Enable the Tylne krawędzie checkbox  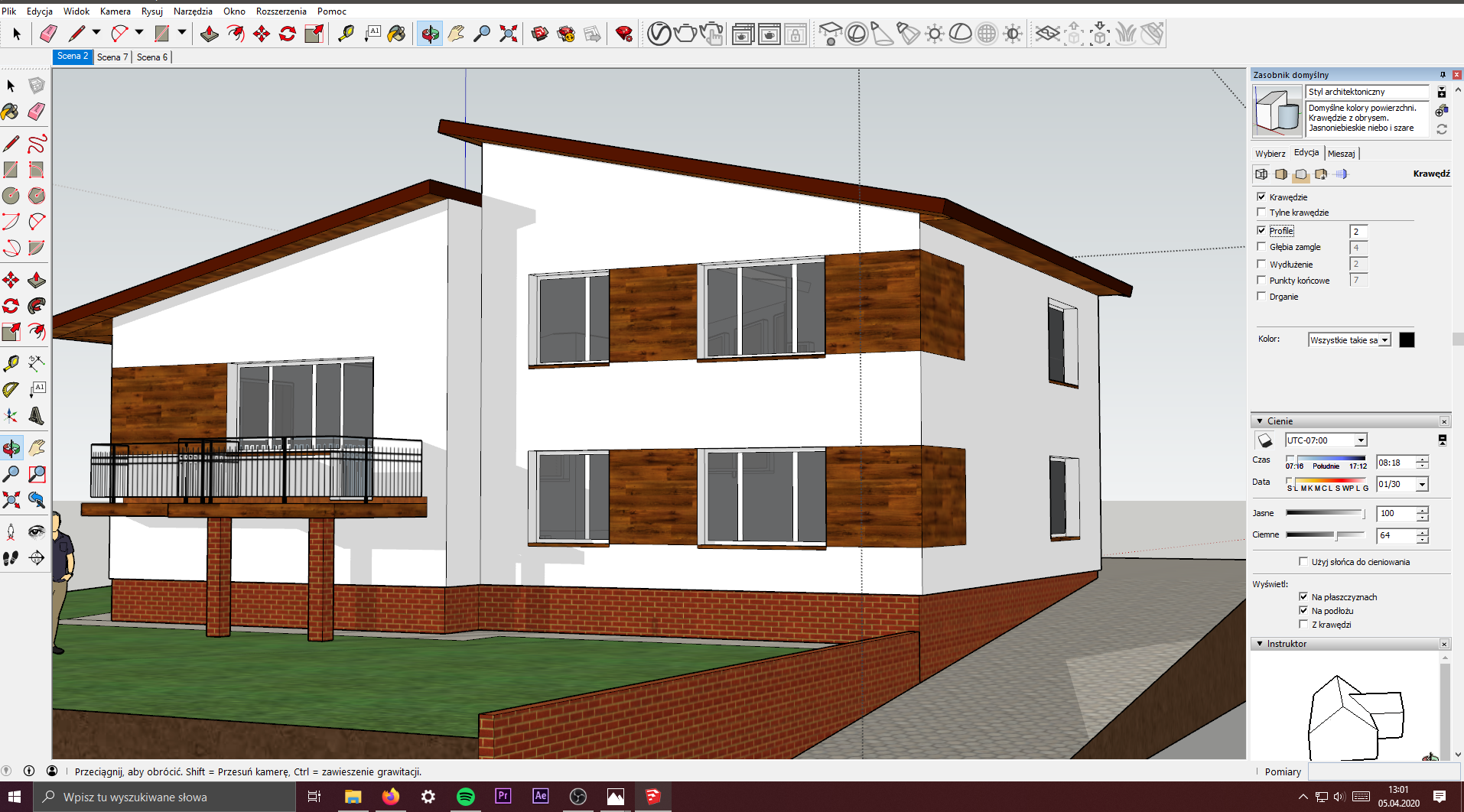coord(1261,213)
